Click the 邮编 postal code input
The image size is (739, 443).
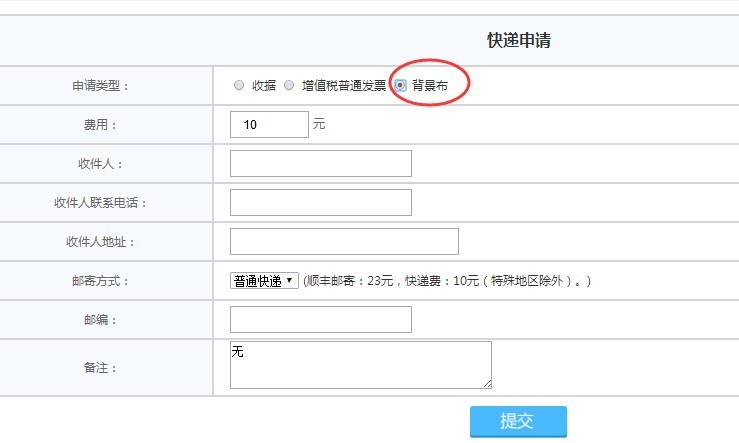click(x=320, y=319)
